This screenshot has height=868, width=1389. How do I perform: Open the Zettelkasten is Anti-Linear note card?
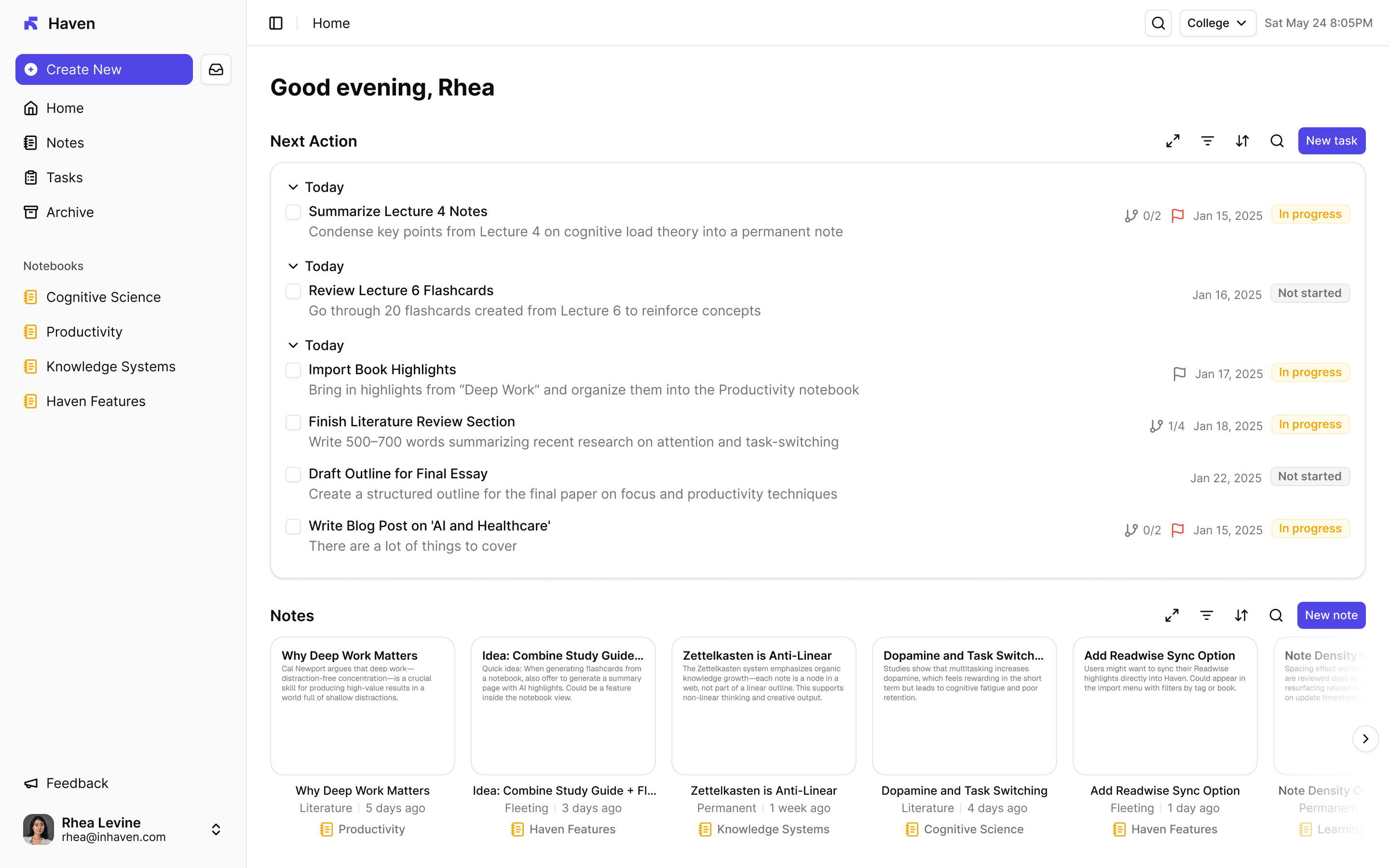click(763, 705)
